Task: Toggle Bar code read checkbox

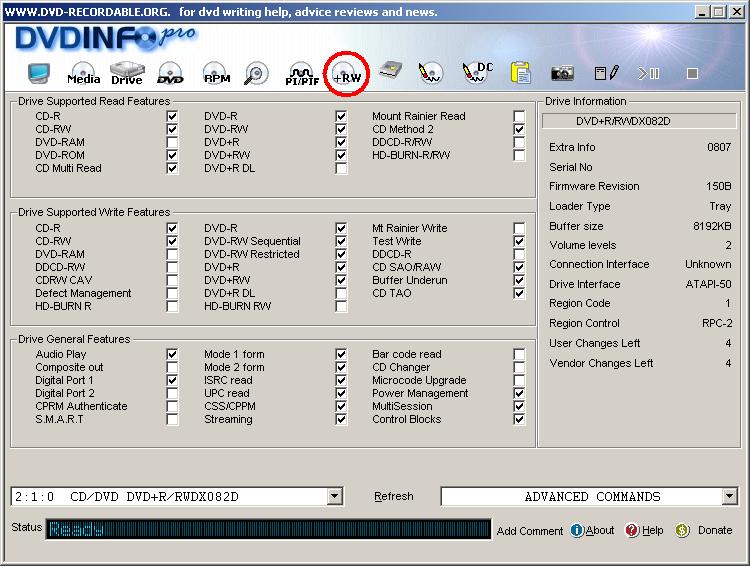Action: click(x=519, y=354)
